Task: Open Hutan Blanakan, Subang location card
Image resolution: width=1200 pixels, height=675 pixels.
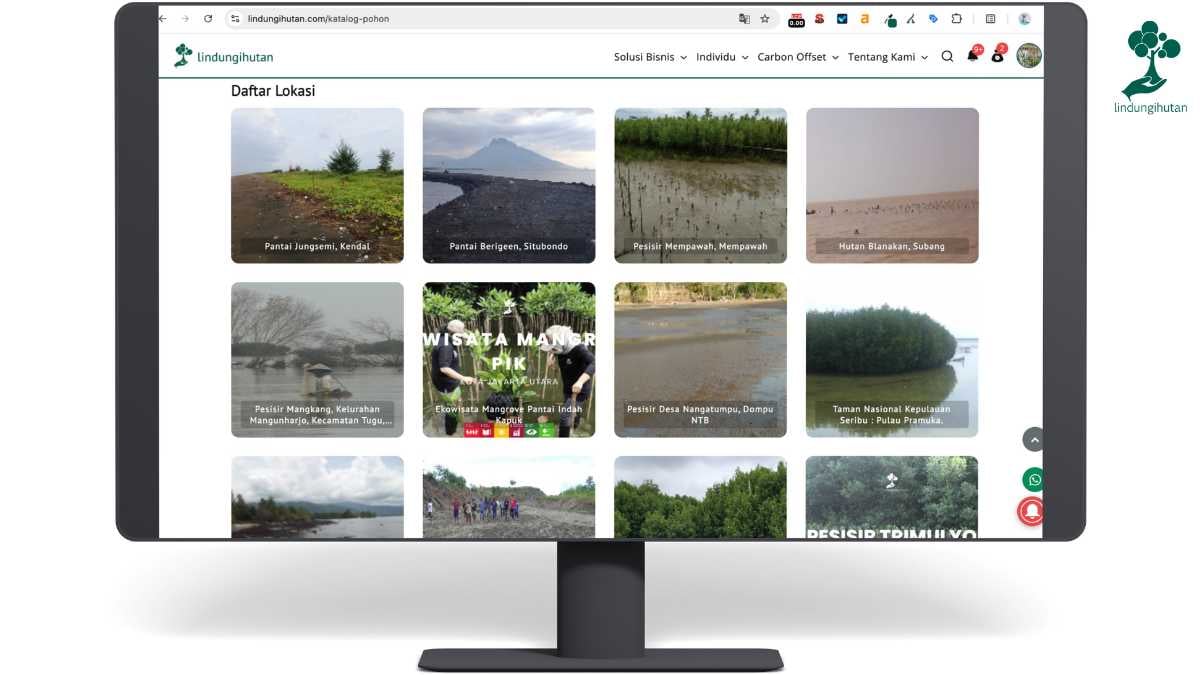Action: (x=892, y=185)
